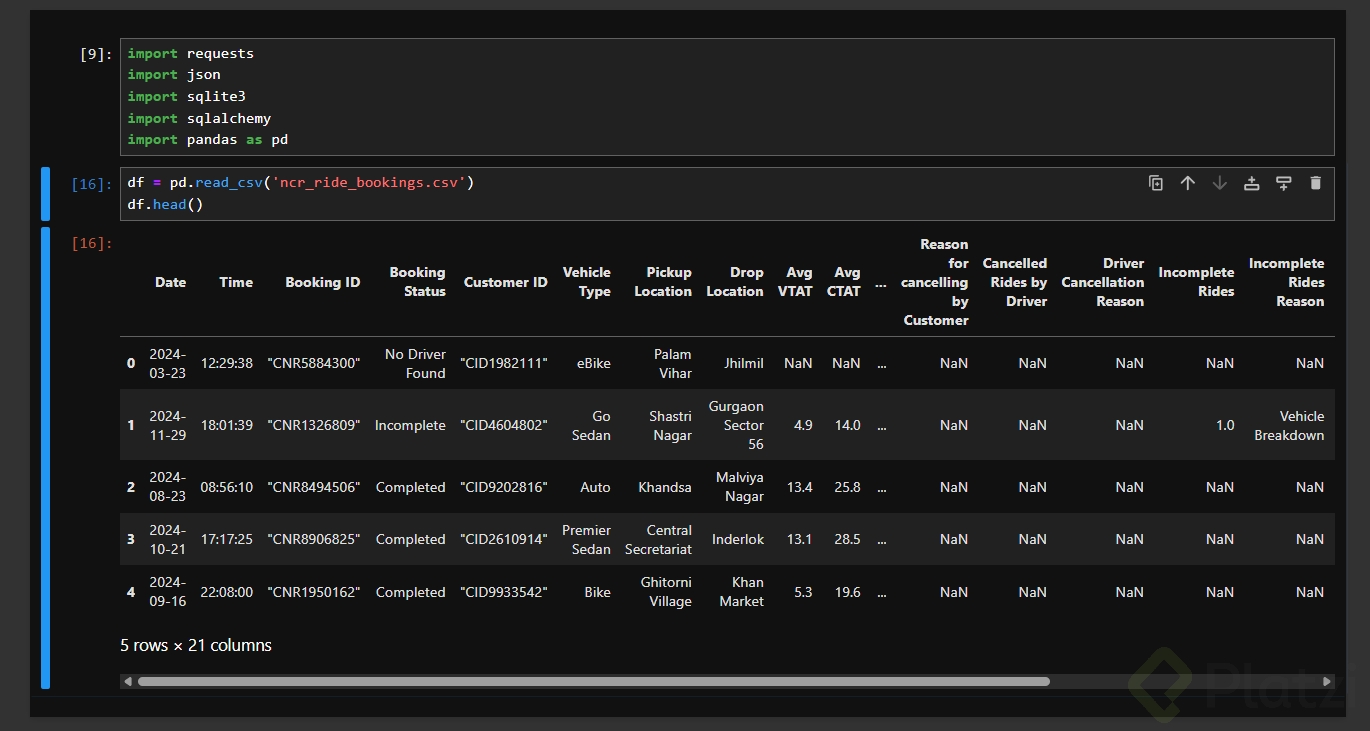
Task: Click the ellipsis hidden-columns header in the table
Action: (881, 283)
